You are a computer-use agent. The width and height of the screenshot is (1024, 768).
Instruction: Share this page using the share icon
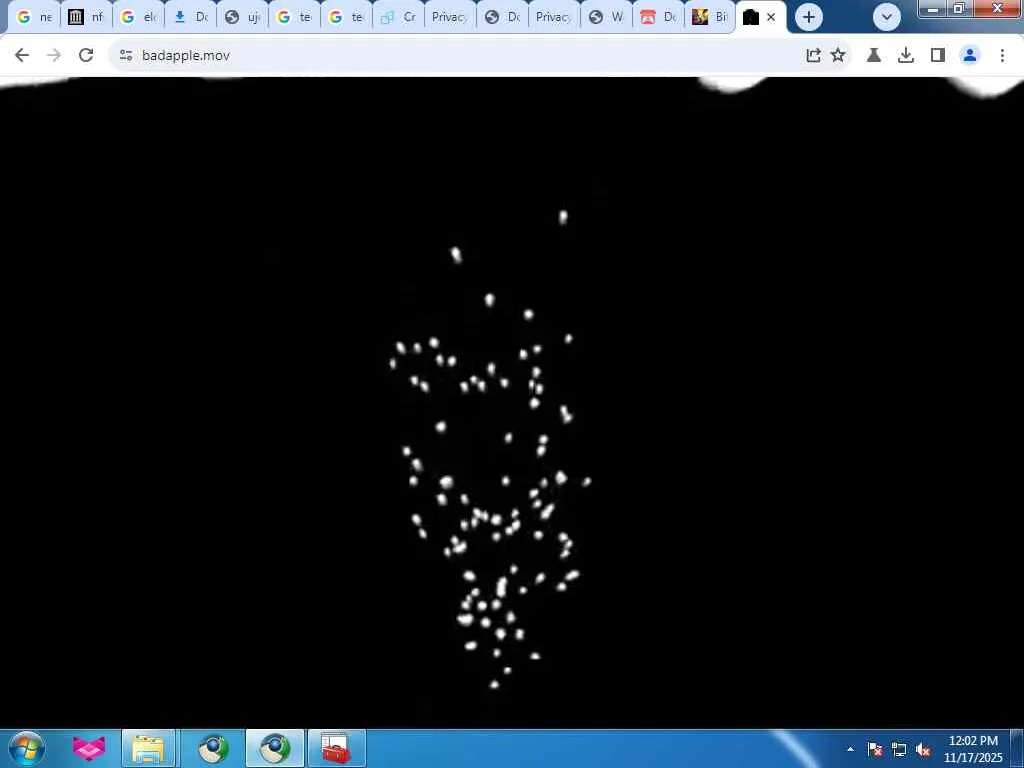tap(813, 56)
